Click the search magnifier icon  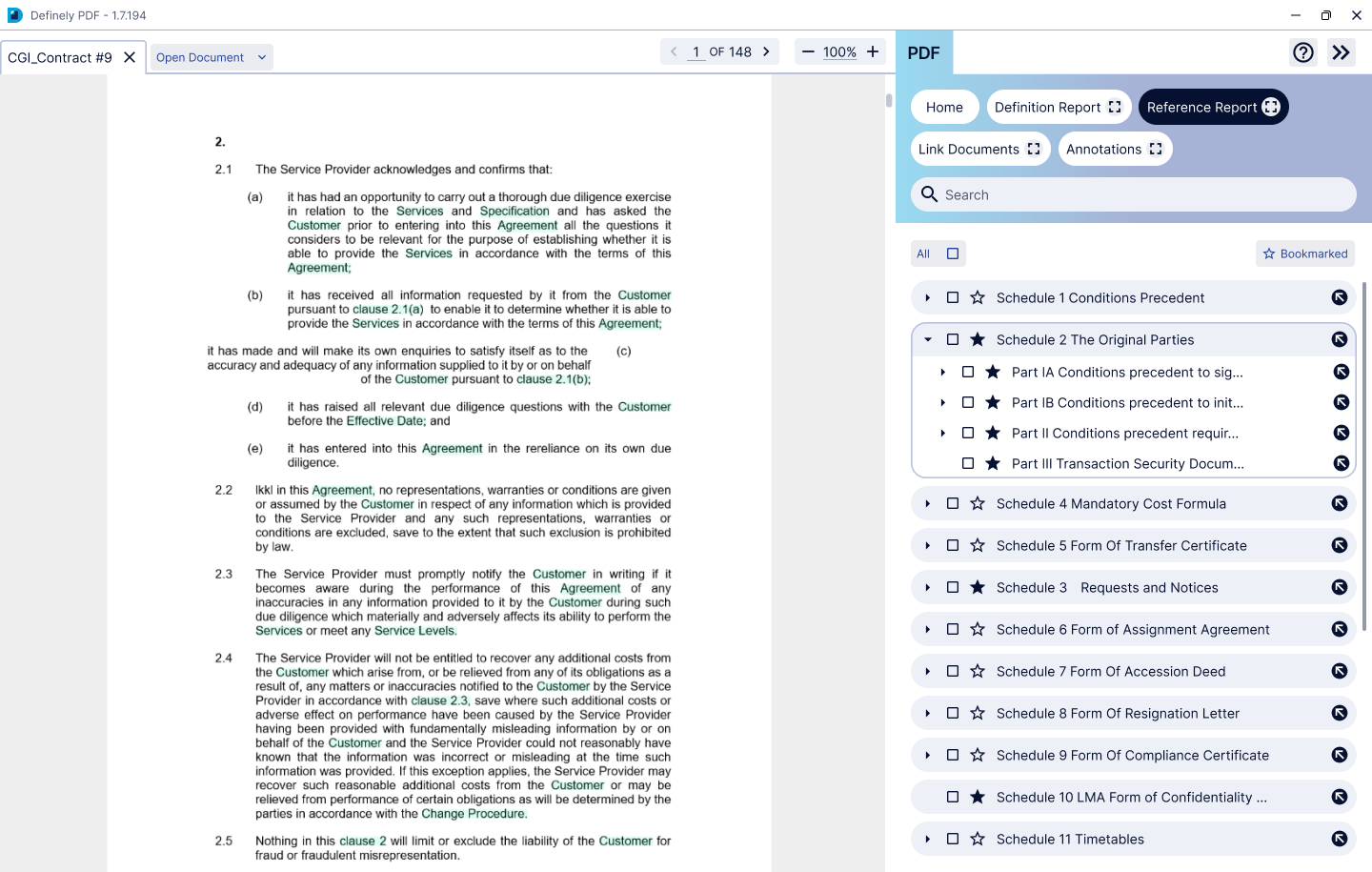(930, 194)
